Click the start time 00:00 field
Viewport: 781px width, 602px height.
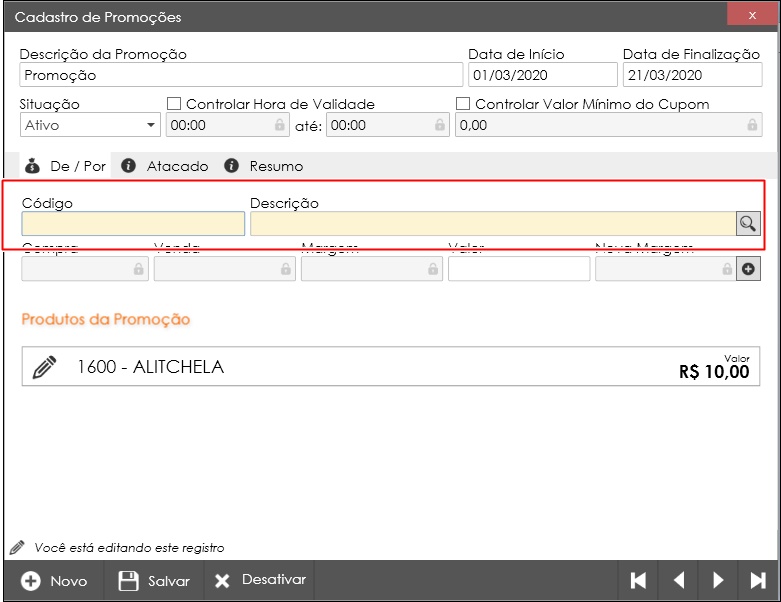[228, 125]
